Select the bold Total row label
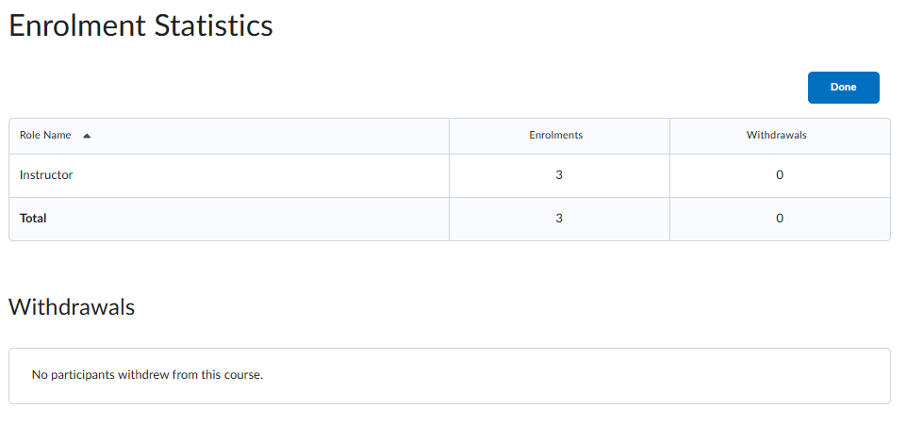 (33, 218)
